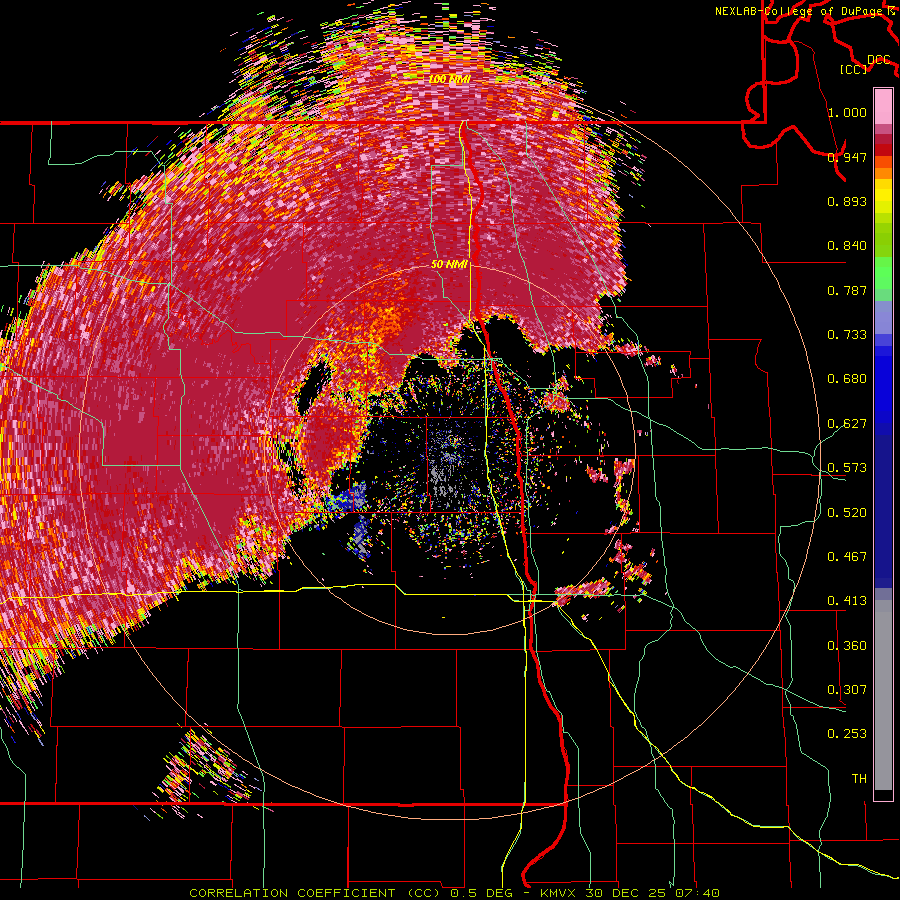Select the 0.413 scale value
This screenshot has width=900, height=900.
coord(847,601)
